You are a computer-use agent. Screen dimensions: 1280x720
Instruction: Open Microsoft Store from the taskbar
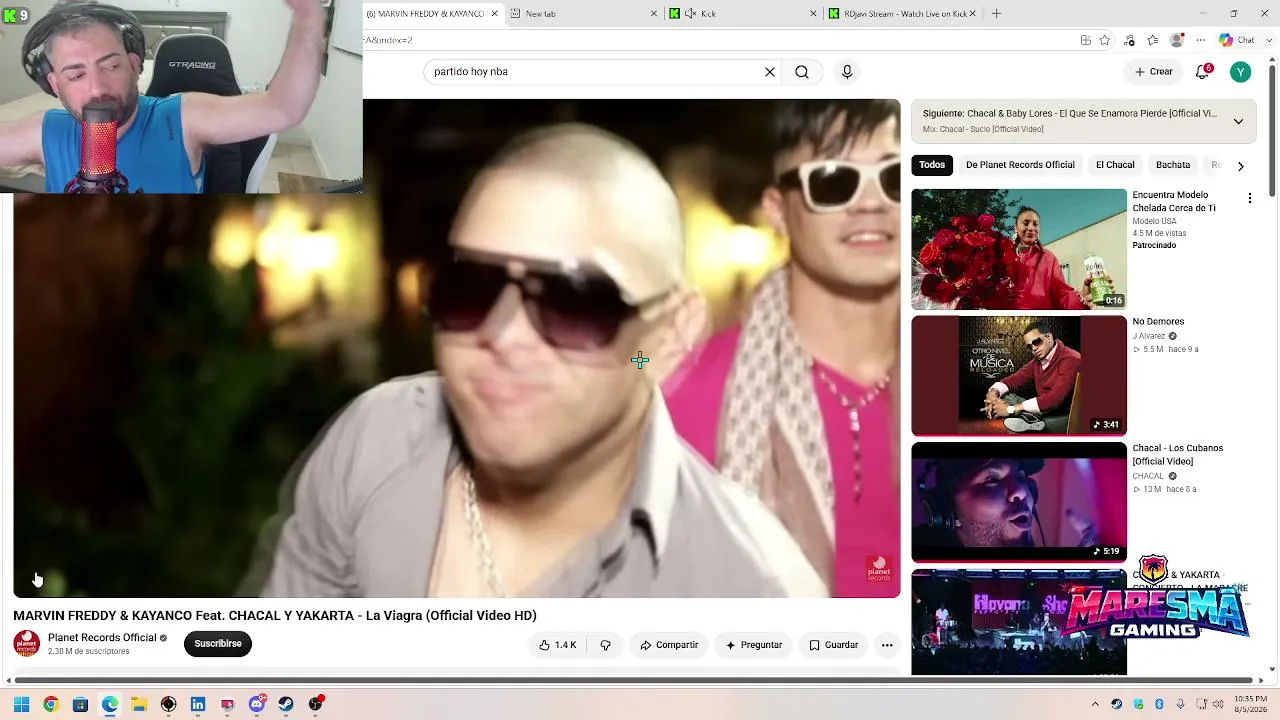tap(80, 704)
